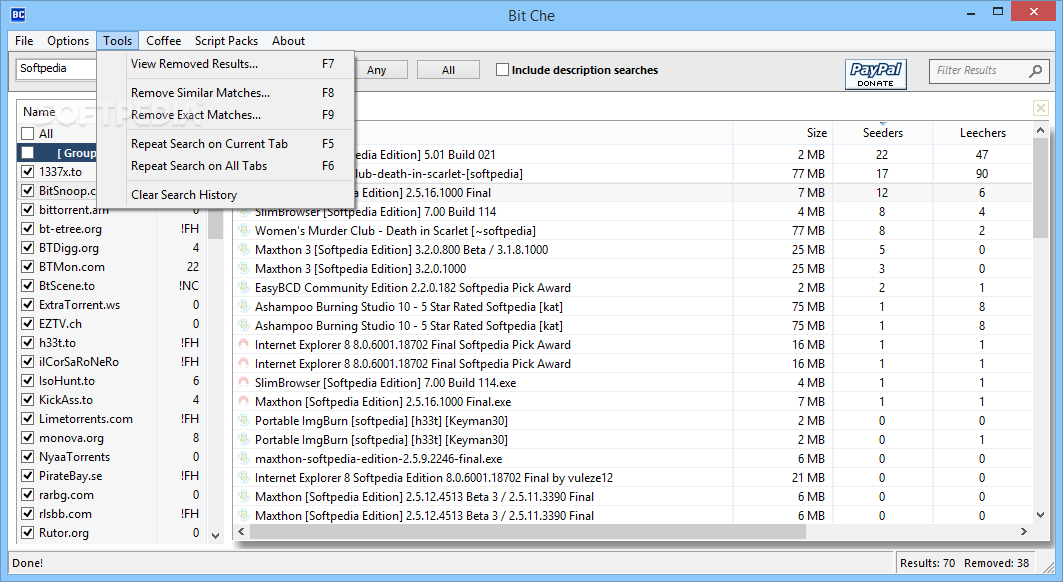Uncheck the PirateBay.se checkbox
1063x582 pixels.
pos(28,476)
